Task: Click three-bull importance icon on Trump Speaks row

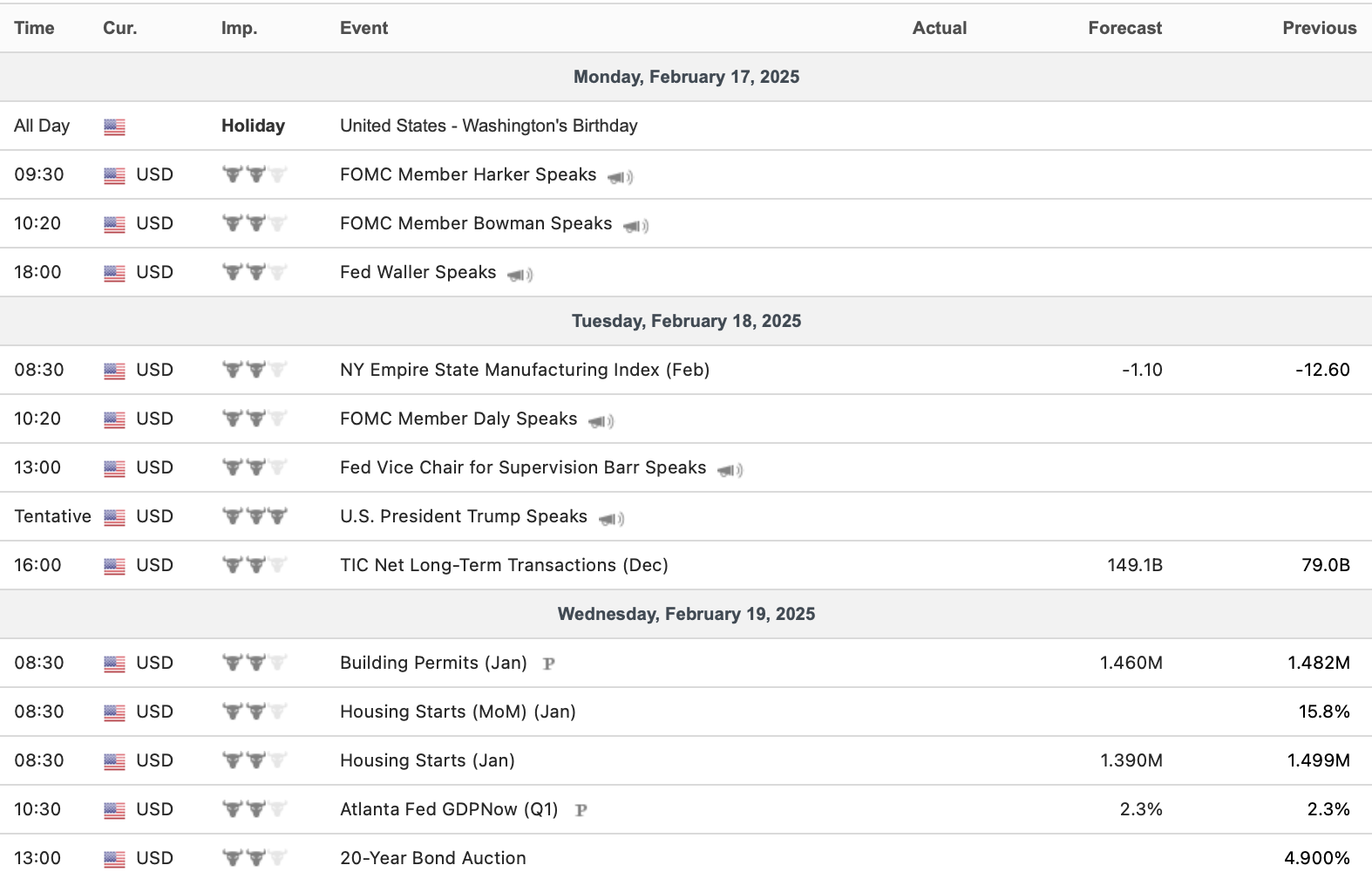Action: click(x=255, y=516)
